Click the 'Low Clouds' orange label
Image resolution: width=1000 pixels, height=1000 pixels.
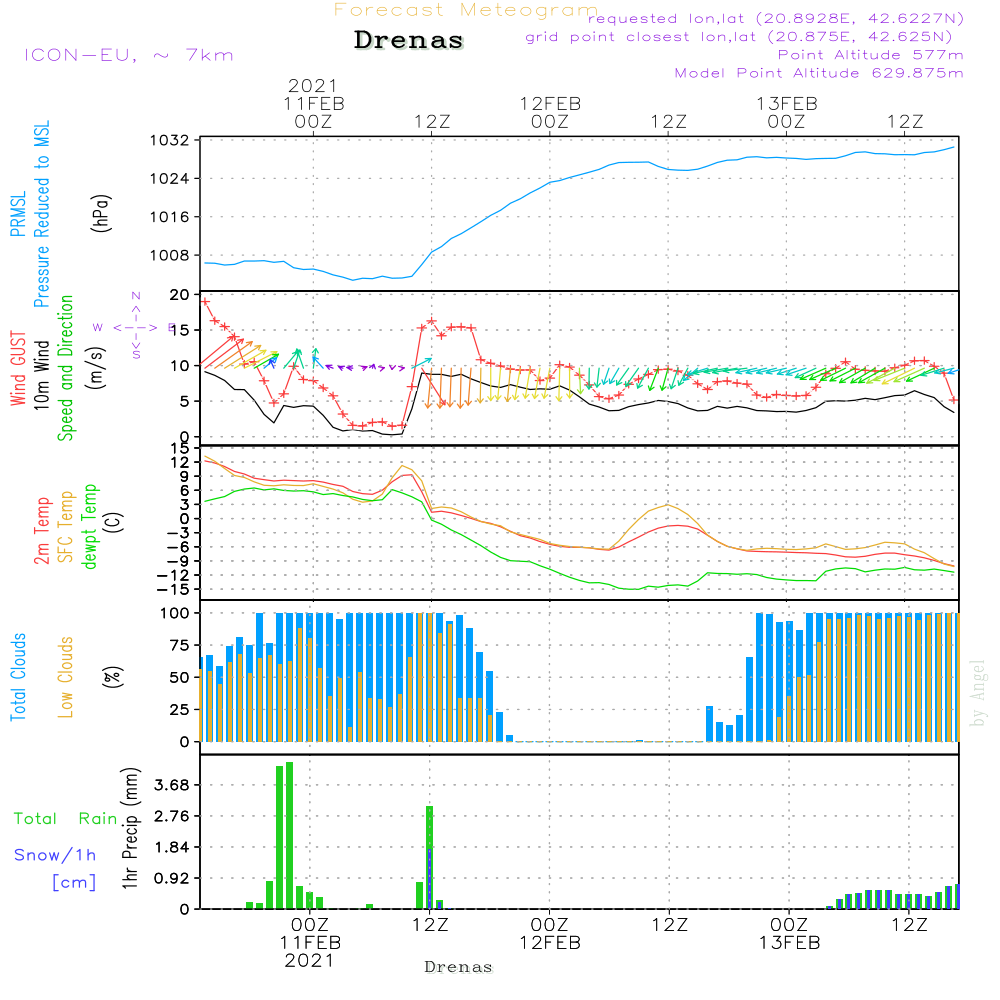[65, 677]
